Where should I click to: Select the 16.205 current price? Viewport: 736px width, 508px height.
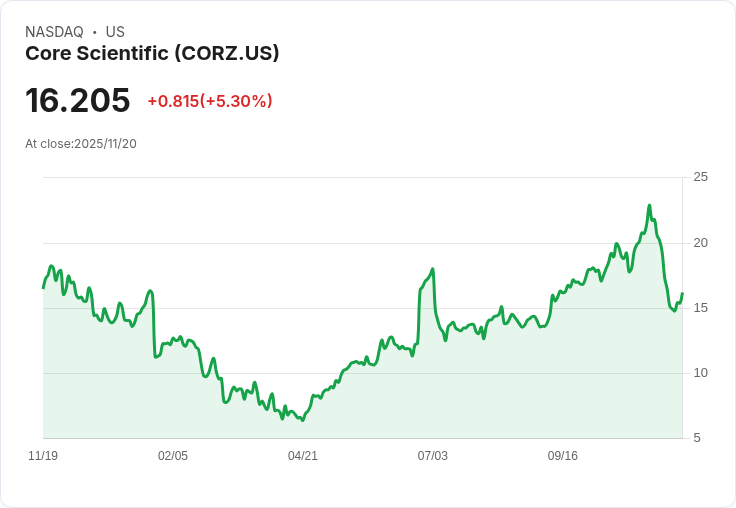[77, 100]
